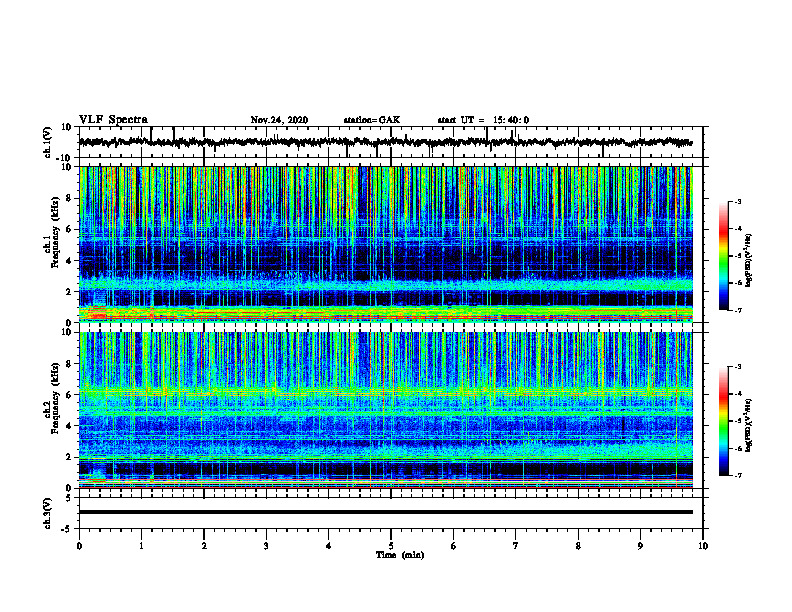This screenshot has height=612, width=792.
Task: Click the ch.2 color scale bar
Action: [x=724, y=421]
